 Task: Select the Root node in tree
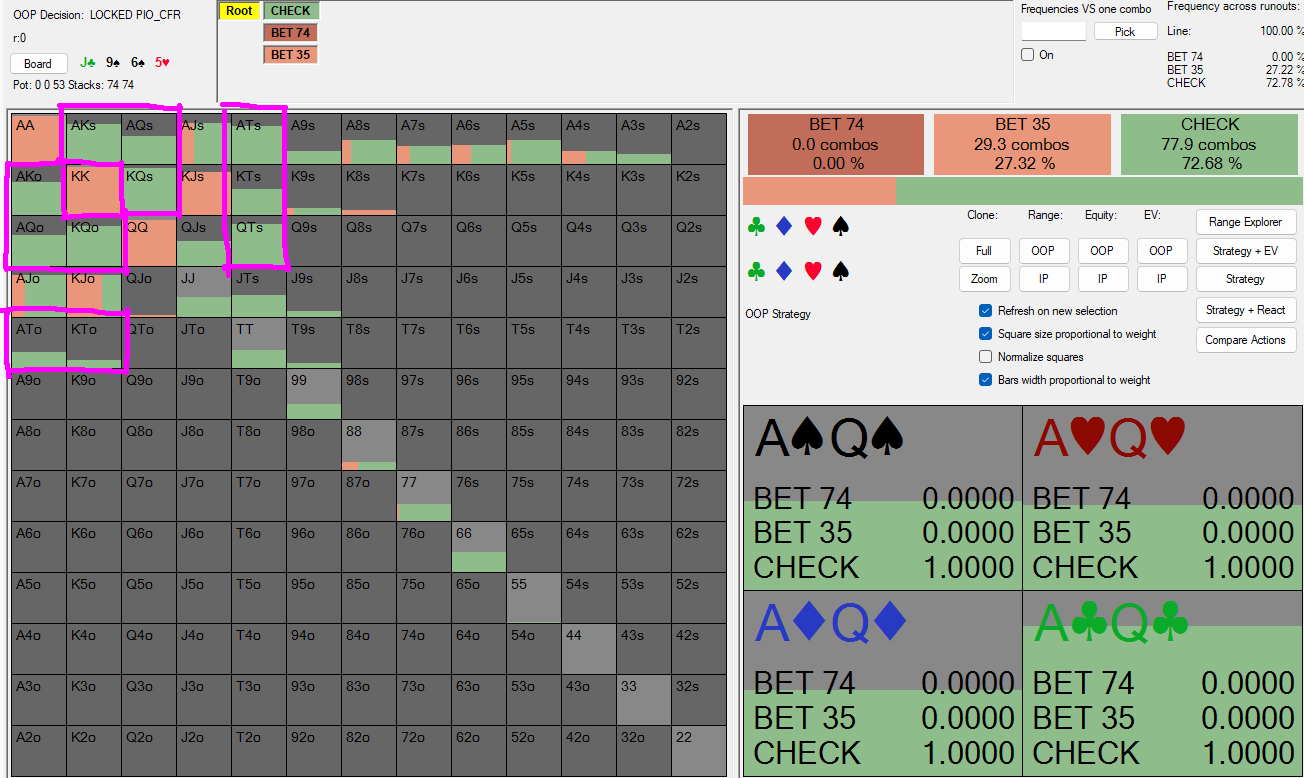(239, 11)
